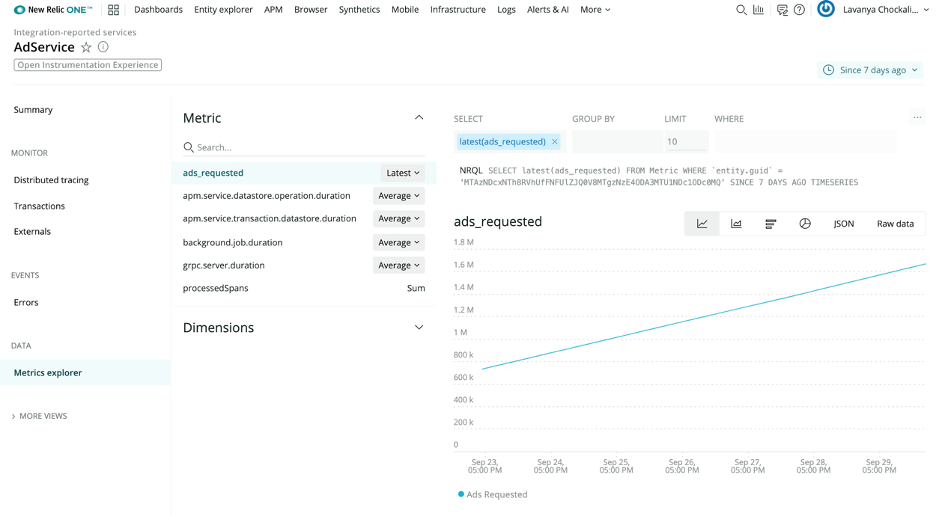The height and width of the screenshot is (516, 936).
Task: Switch to pie chart view
Action: (805, 224)
